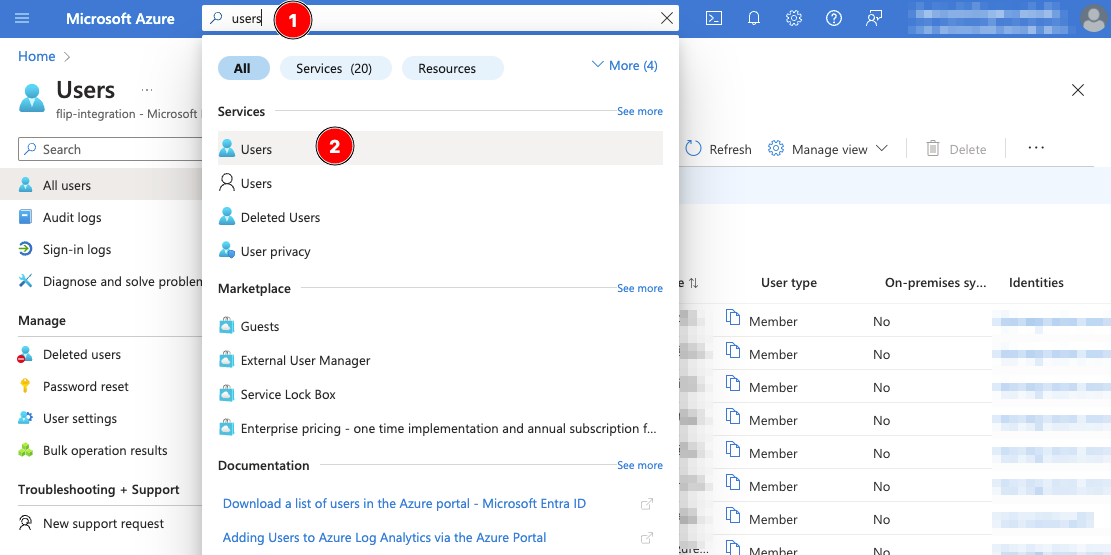
Task: Click the account avatar picture
Action: pos(1095,18)
